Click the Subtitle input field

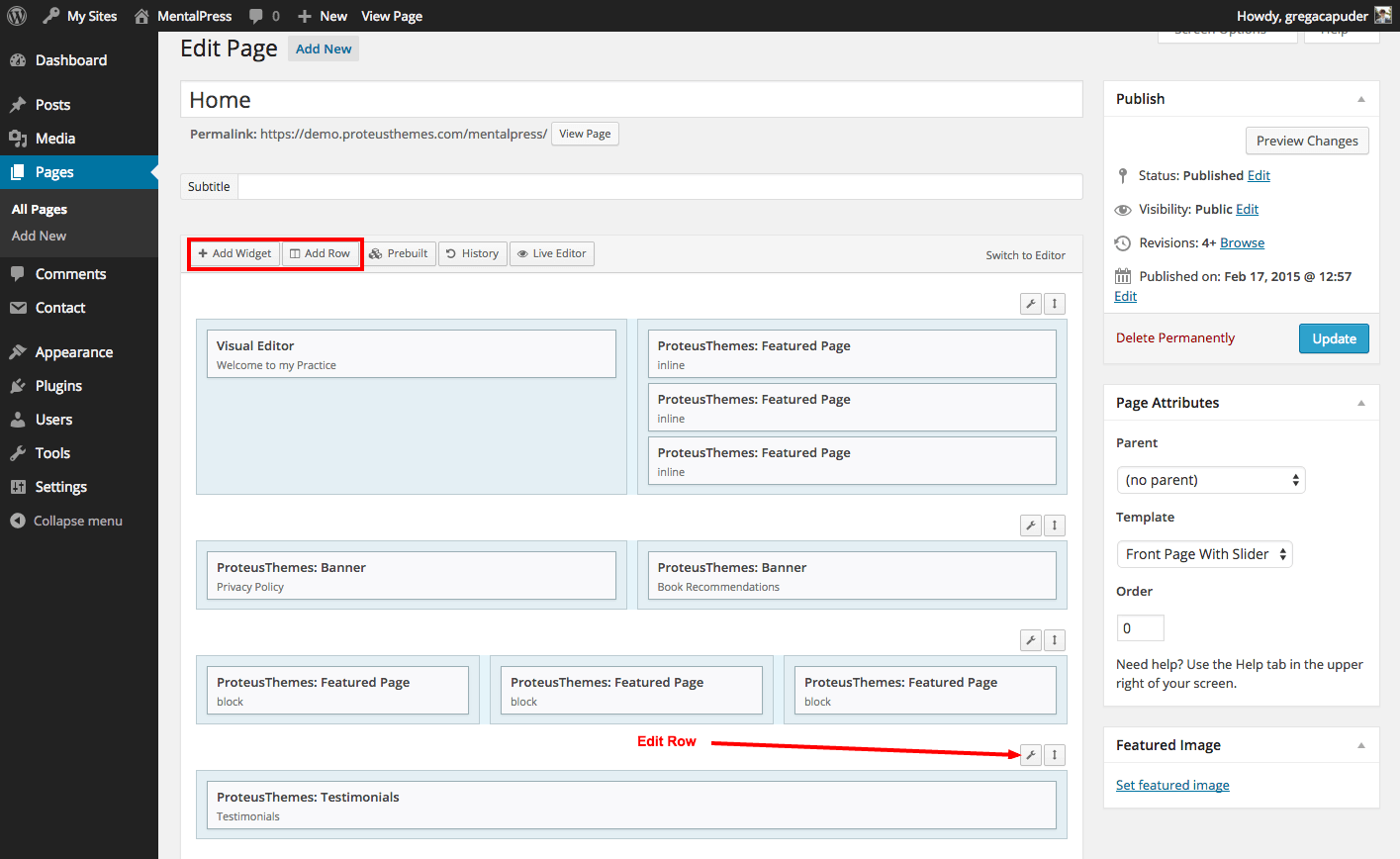659,186
